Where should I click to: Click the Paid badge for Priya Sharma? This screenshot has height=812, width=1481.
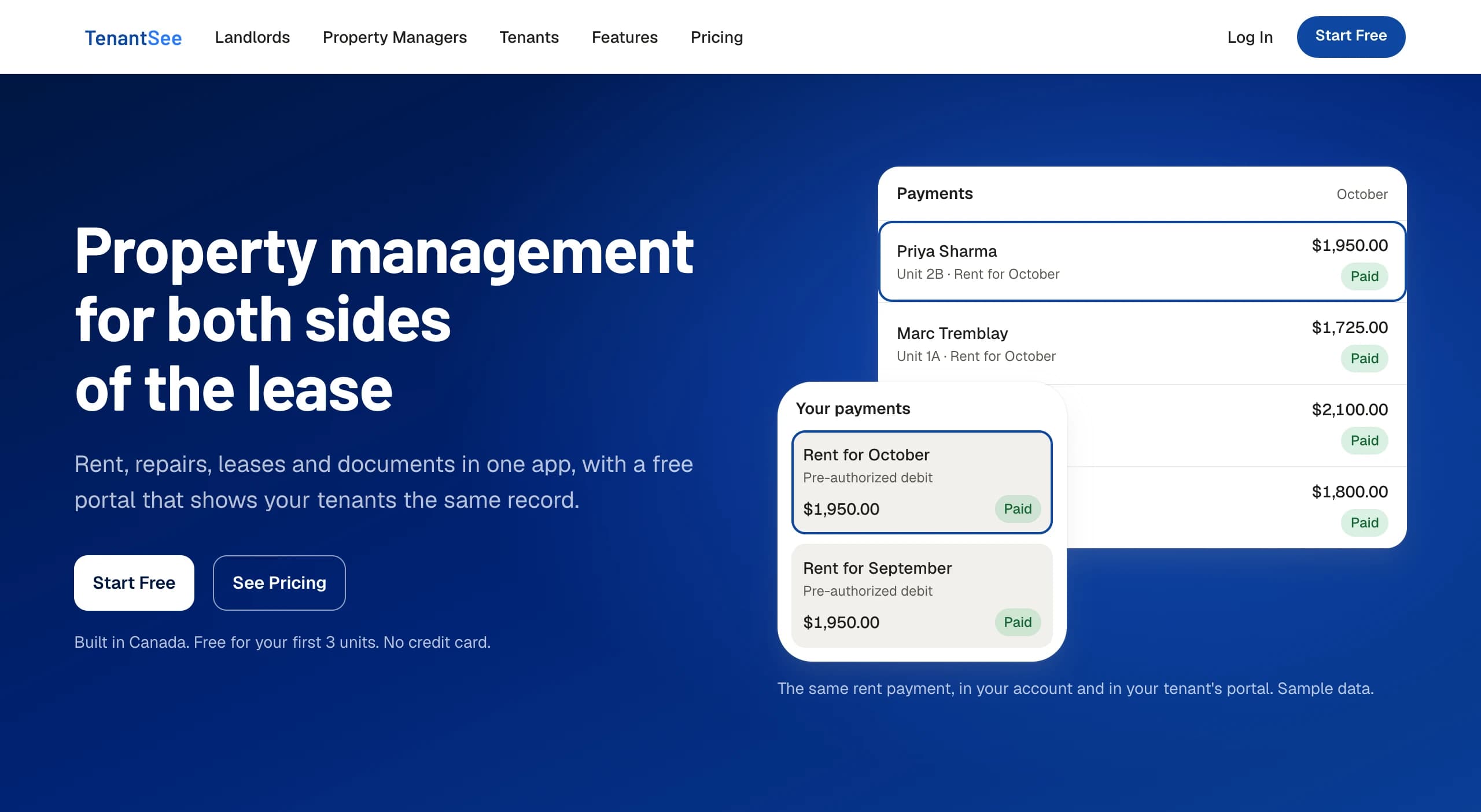(1364, 276)
